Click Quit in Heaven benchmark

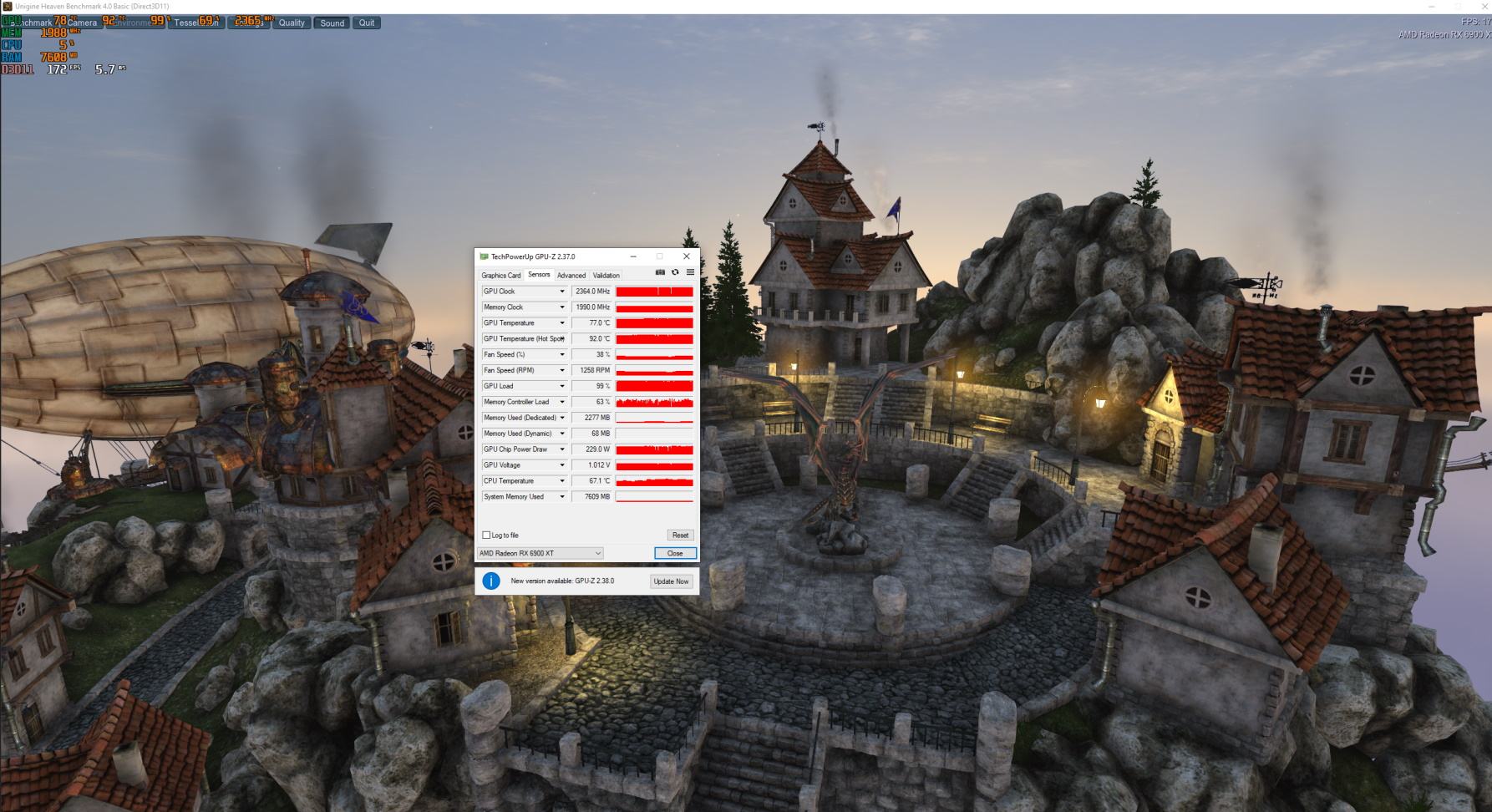(x=367, y=23)
